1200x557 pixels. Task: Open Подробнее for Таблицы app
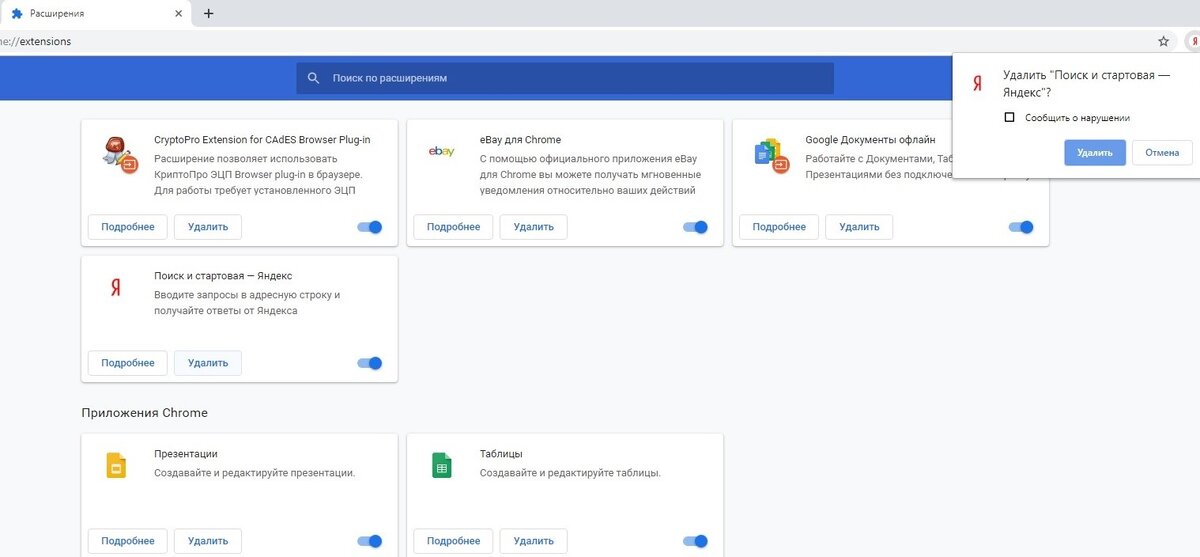[x=453, y=541]
